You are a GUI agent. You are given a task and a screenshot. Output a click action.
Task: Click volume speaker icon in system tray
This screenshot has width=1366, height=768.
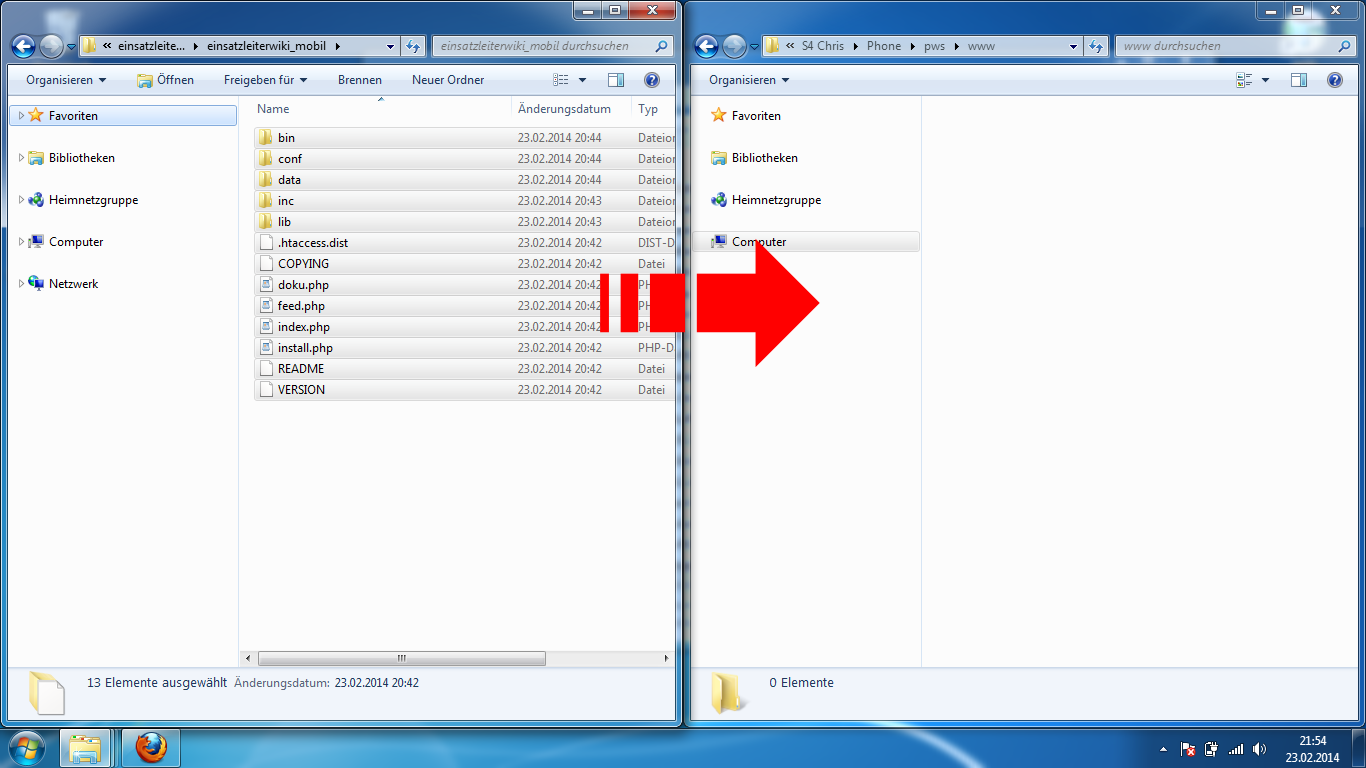point(1259,749)
